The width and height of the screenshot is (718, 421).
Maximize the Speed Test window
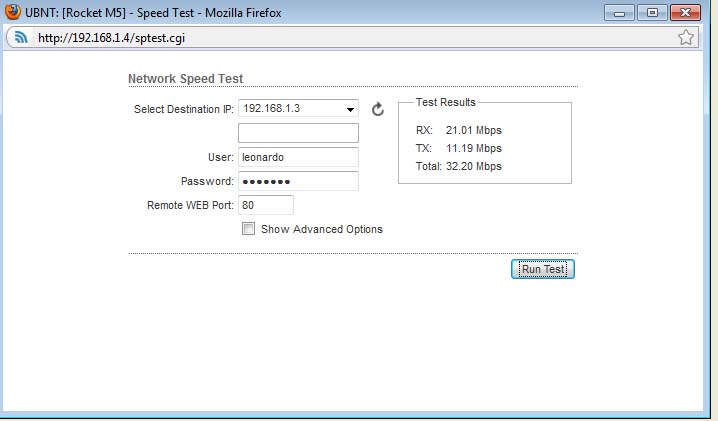pyautogui.click(x=652, y=13)
